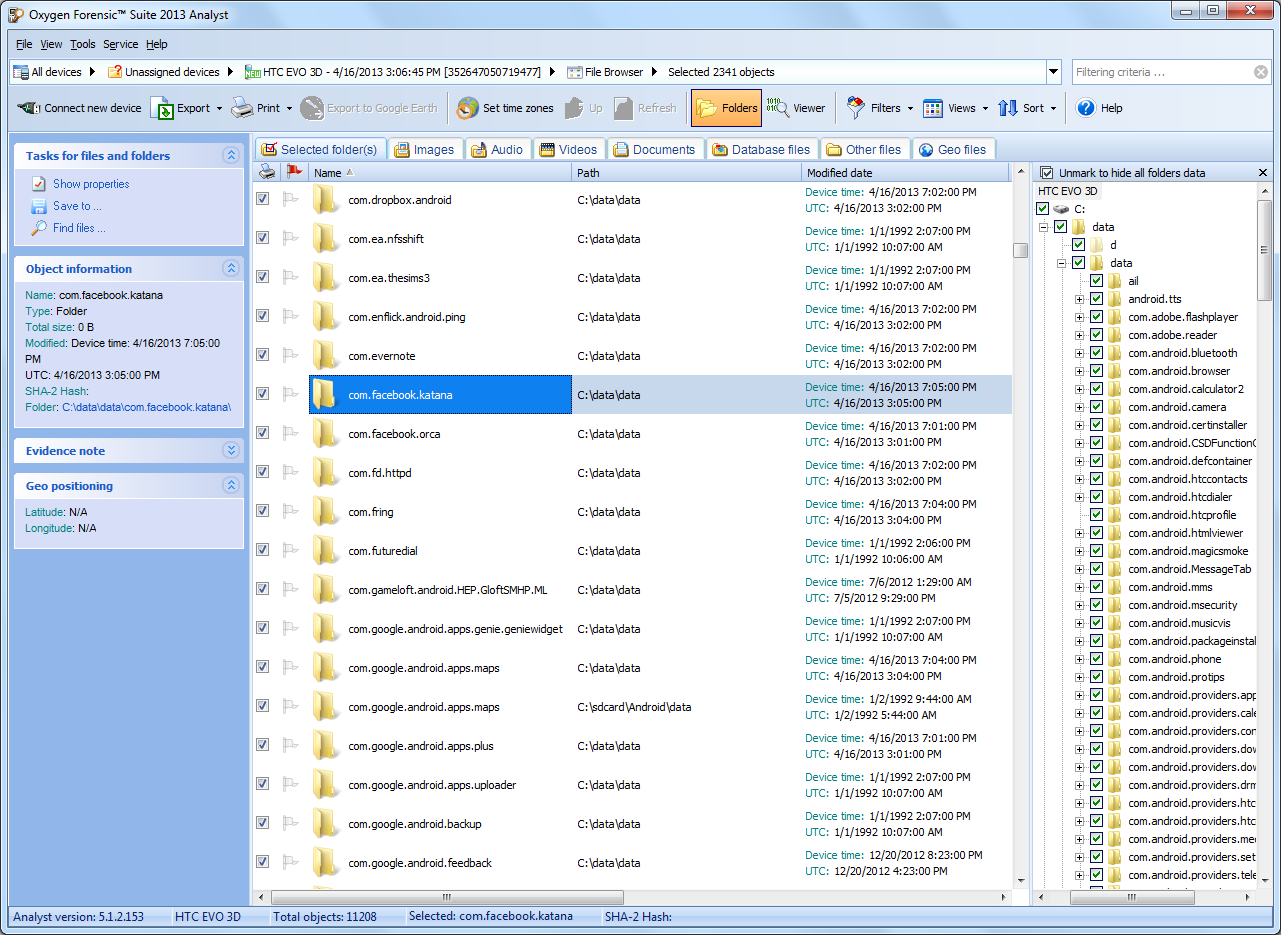Click the file list vertical scrollbar thumb

point(1020,250)
